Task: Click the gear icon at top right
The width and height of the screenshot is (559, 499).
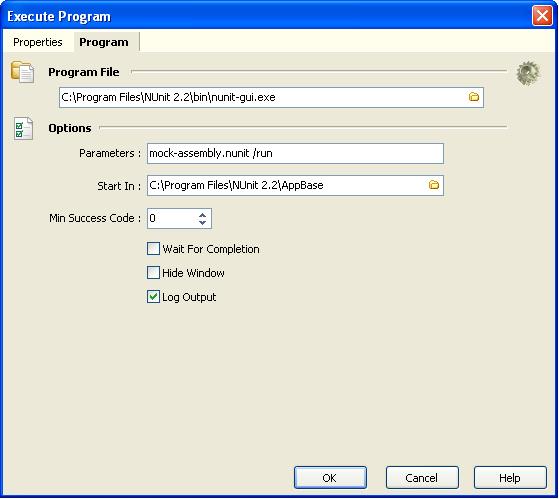Action: [x=528, y=73]
